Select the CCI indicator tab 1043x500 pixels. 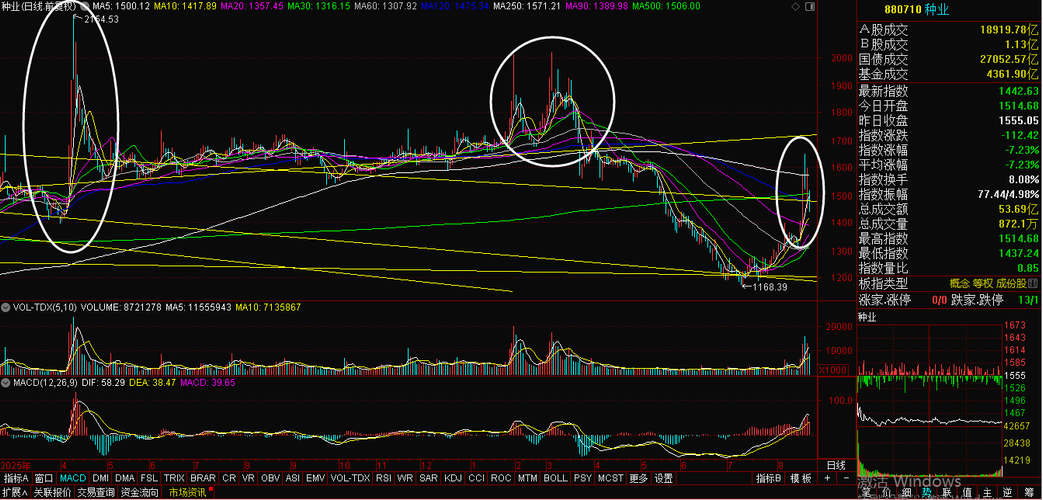click(476, 478)
